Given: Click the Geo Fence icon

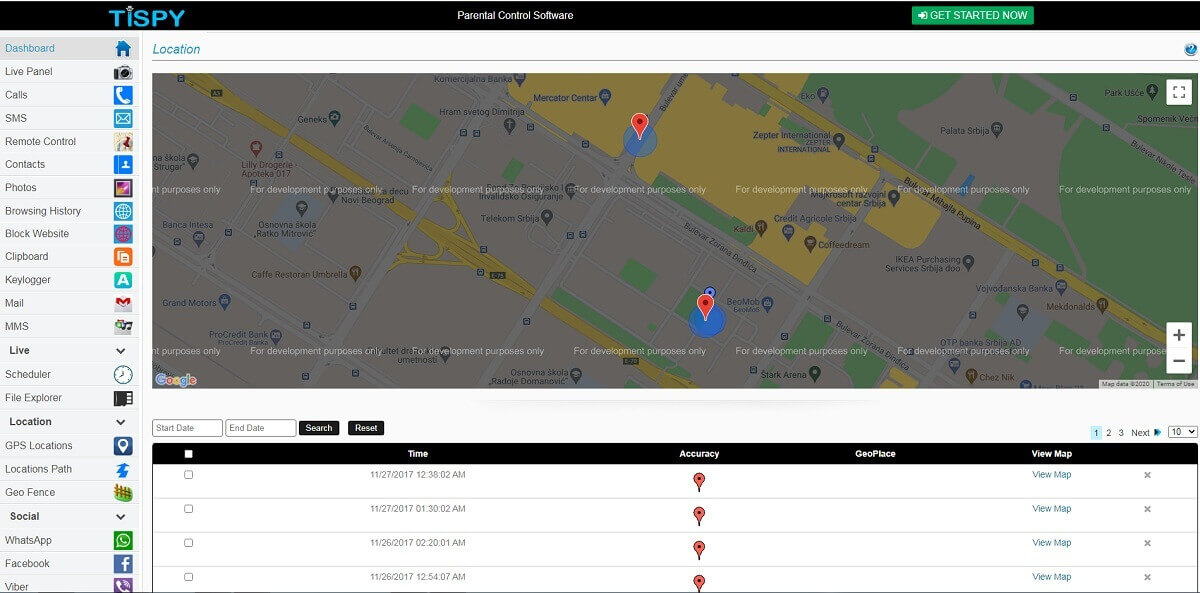Looking at the screenshot, I should click(x=122, y=492).
